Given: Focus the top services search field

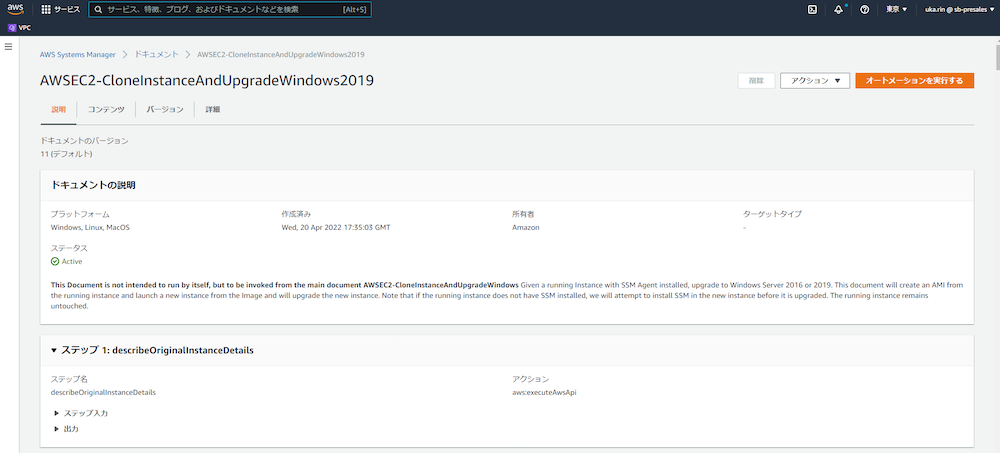Looking at the screenshot, I should coord(220,9).
